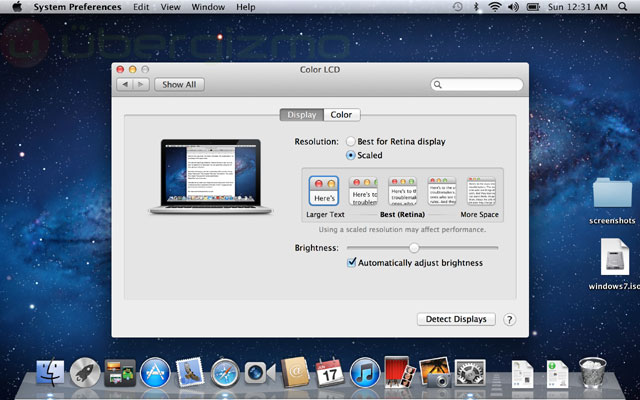Uncheck Automatically adjust brightness
The image size is (640, 400).
coord(352,263)
